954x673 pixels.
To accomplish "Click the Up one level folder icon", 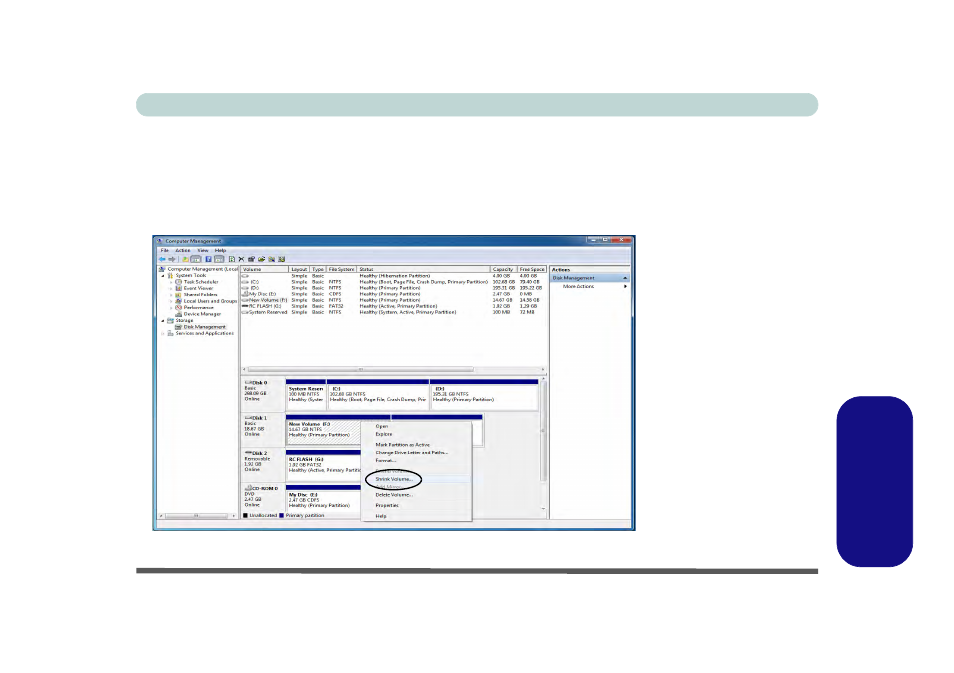I will [185, 259].
